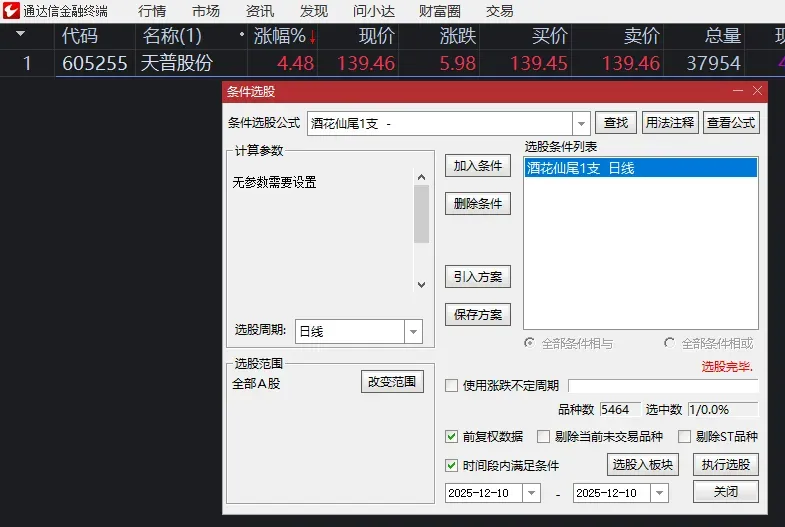Open the 问小达 menu
The width and height of the screenshot is (785, 527).
373,11
